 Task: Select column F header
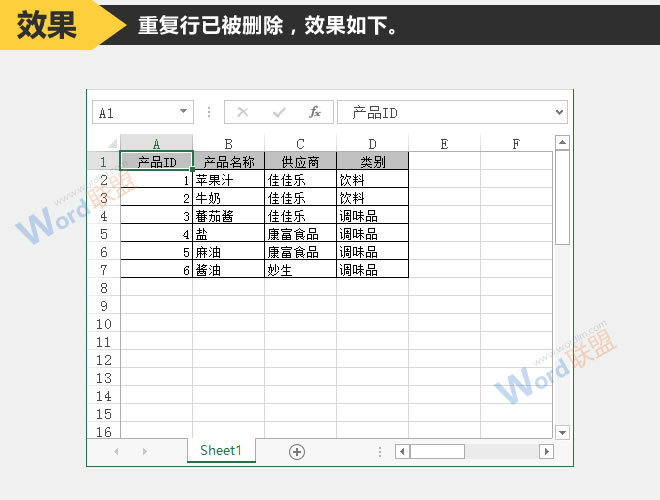coord(516,144)
